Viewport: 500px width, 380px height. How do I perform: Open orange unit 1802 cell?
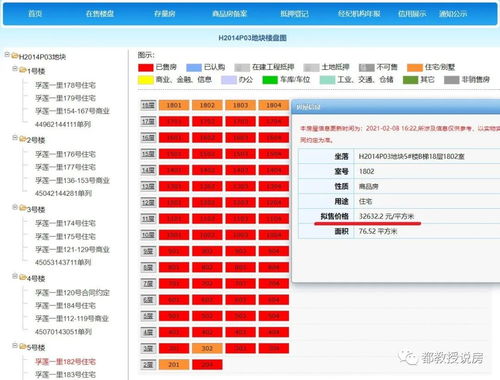[207, 105]
